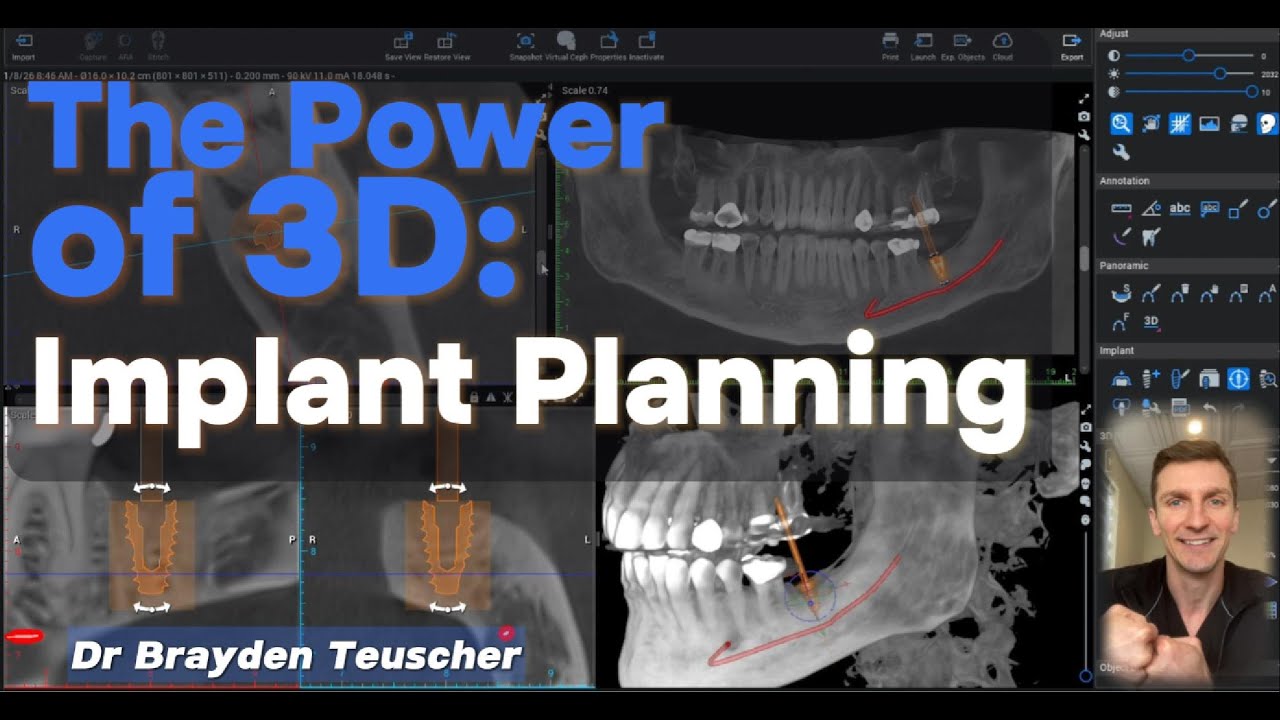Click the third Adjust slider handle

pyautogui.click(x=1252, y=92)
